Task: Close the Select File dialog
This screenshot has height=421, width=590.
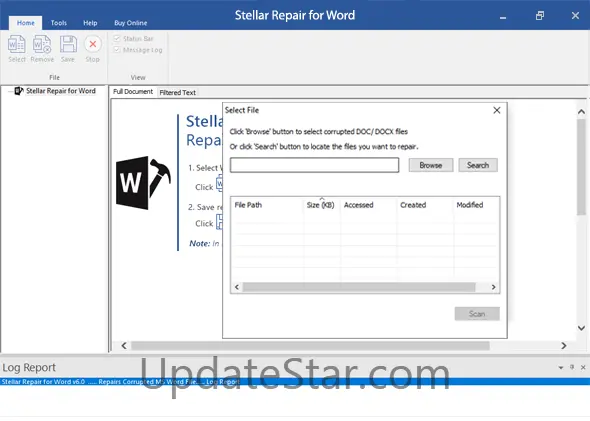Action: pos(497,110)
